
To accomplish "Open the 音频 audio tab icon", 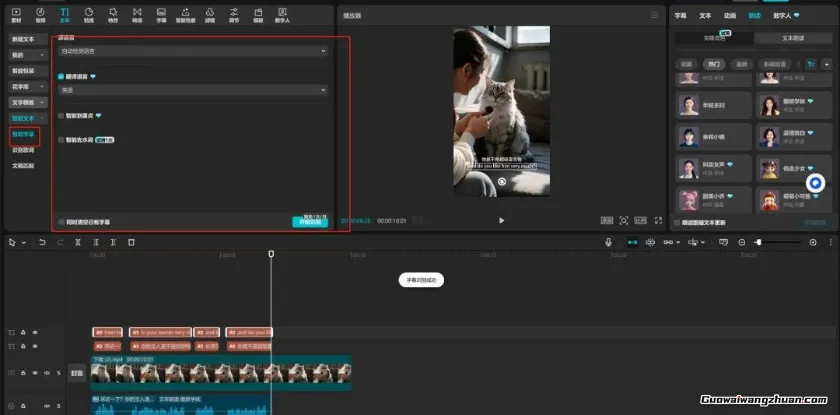I will click(41, 14).
